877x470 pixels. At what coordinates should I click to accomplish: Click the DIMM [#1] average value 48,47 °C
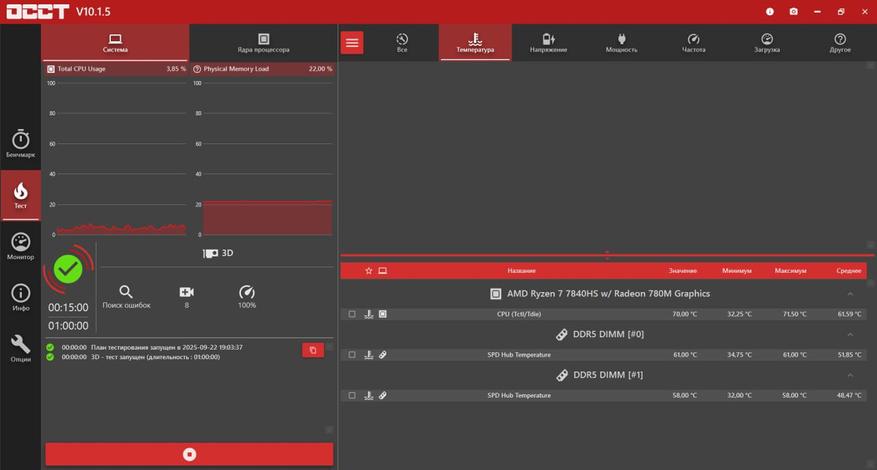[x=849, y=396]
